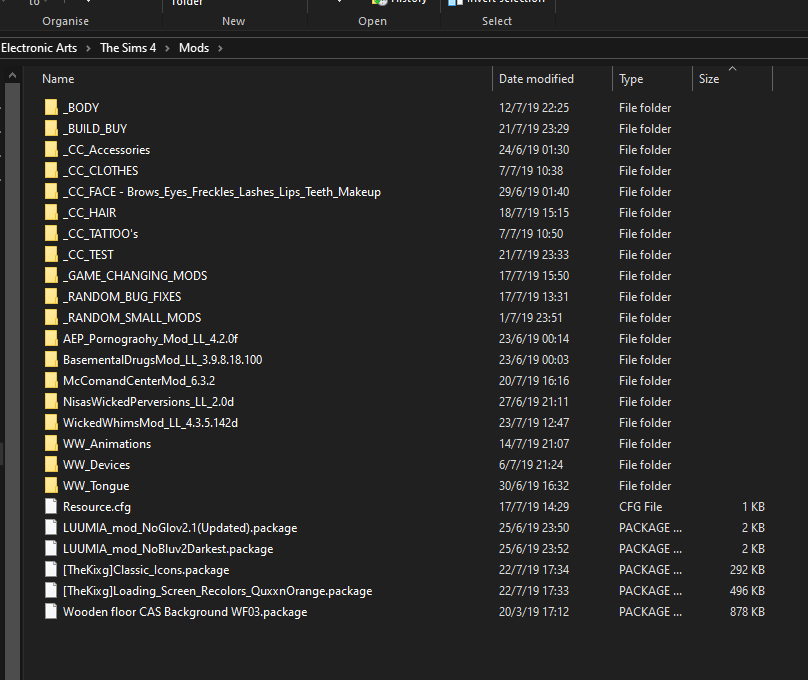Click the Classic_Icons package file icon
This screenshot has height=680, width=808.
[x=51, y=570]
